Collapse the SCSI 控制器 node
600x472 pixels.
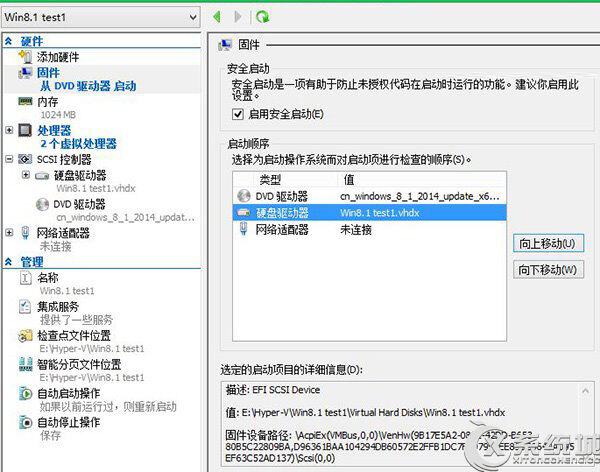(9, 159)
